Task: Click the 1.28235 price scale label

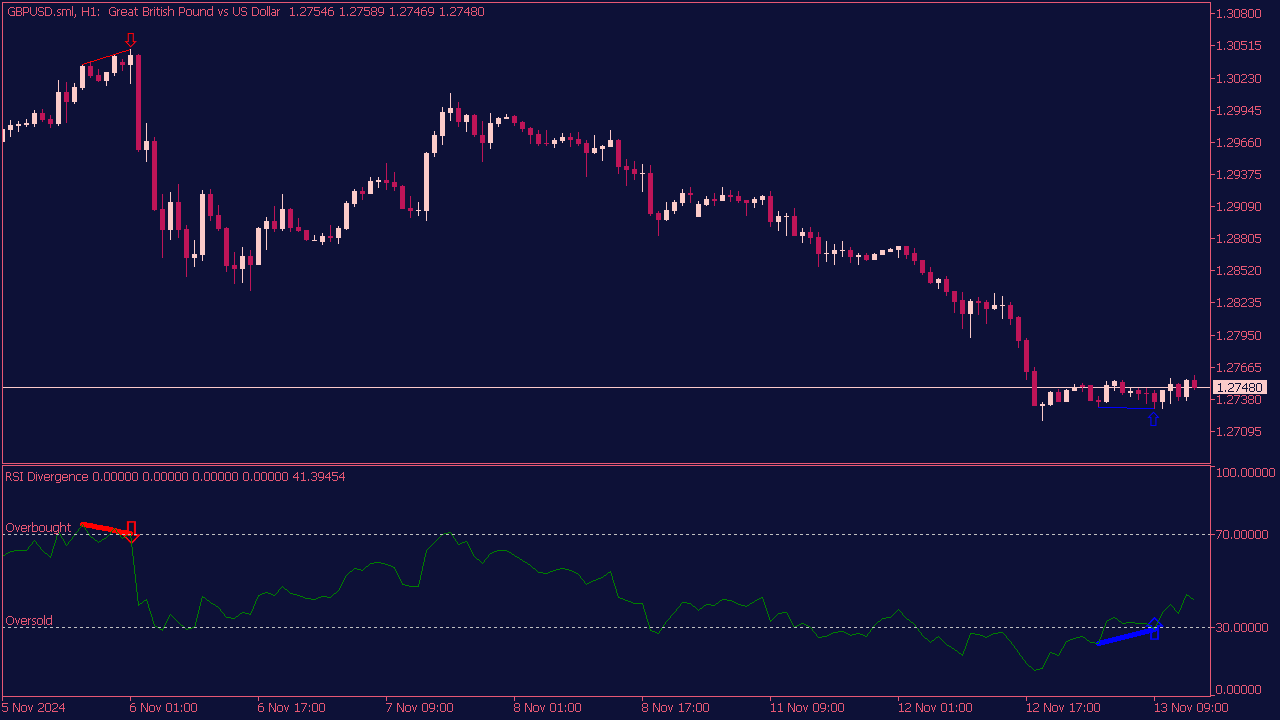Action: click(x=1239, y=302)
